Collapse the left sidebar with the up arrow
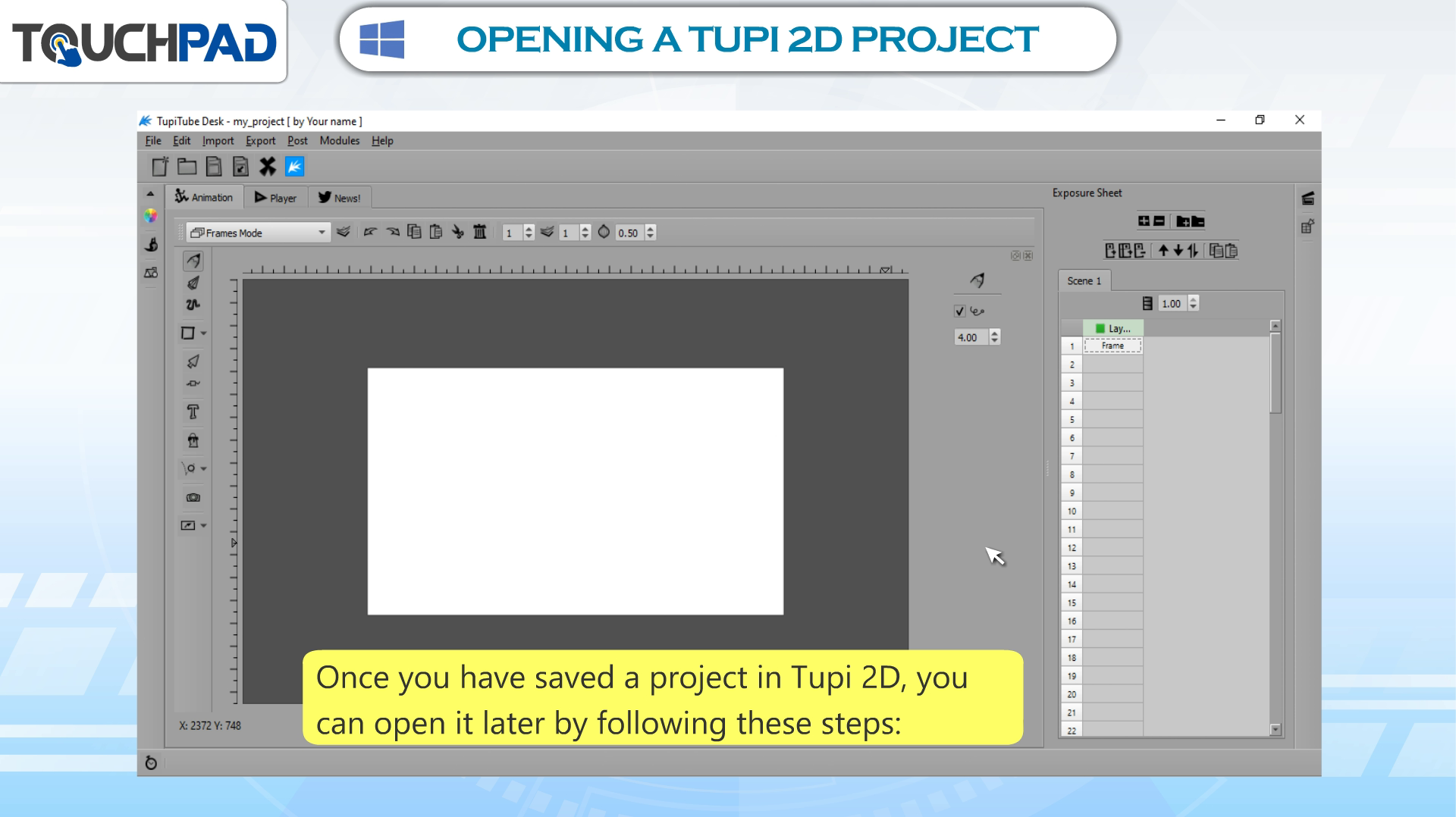Image resolution: width=1456 pixels, height=817 pixels. point(150,194)
